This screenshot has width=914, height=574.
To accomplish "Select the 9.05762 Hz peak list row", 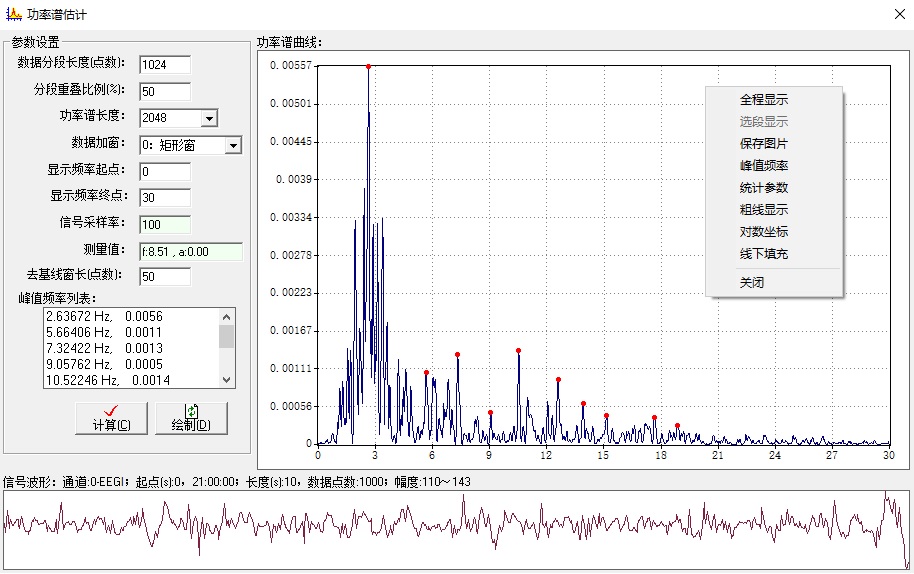I will (x=131, y=364).
